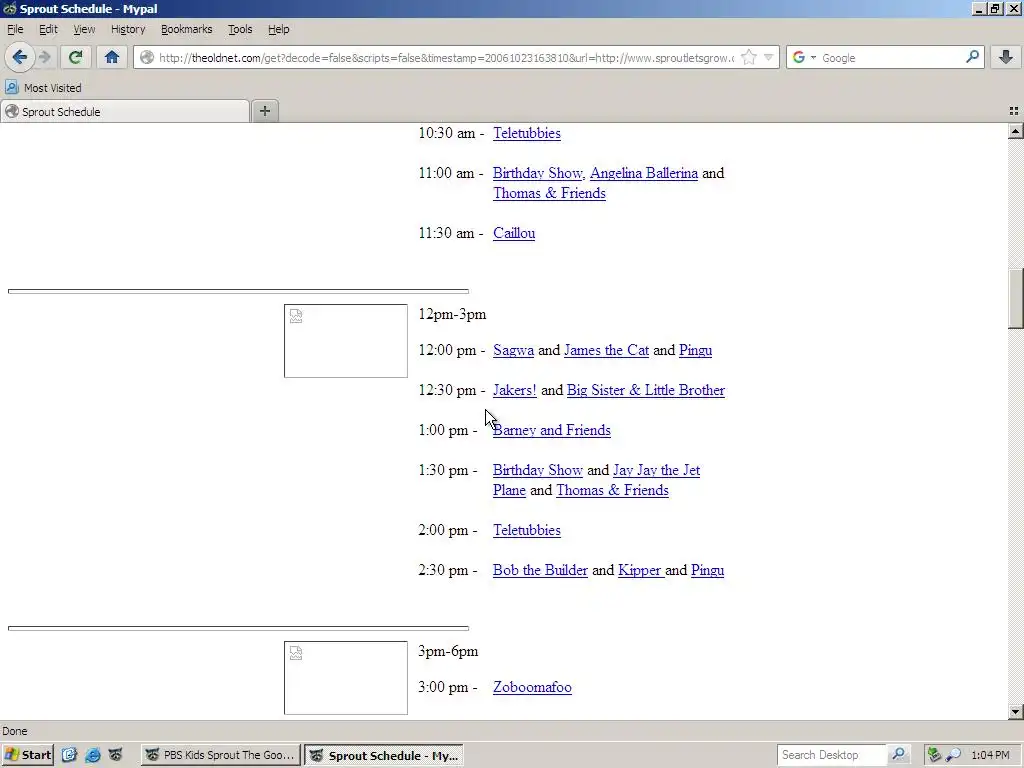Open the 2:30 pm Pingu link
Image resolution: width=1024 pixels, height=768 pixels.
707,570
